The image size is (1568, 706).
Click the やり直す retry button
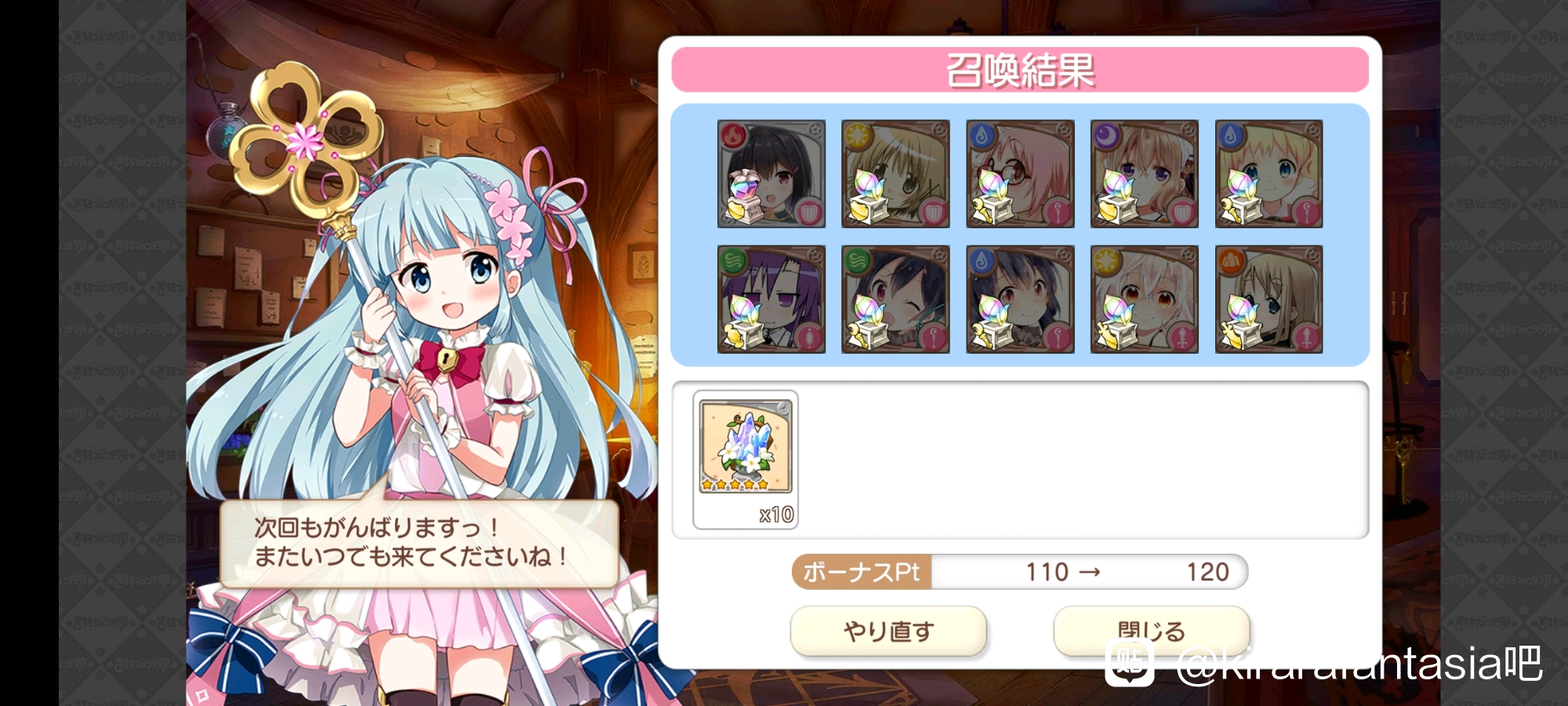tap(888, 631)
